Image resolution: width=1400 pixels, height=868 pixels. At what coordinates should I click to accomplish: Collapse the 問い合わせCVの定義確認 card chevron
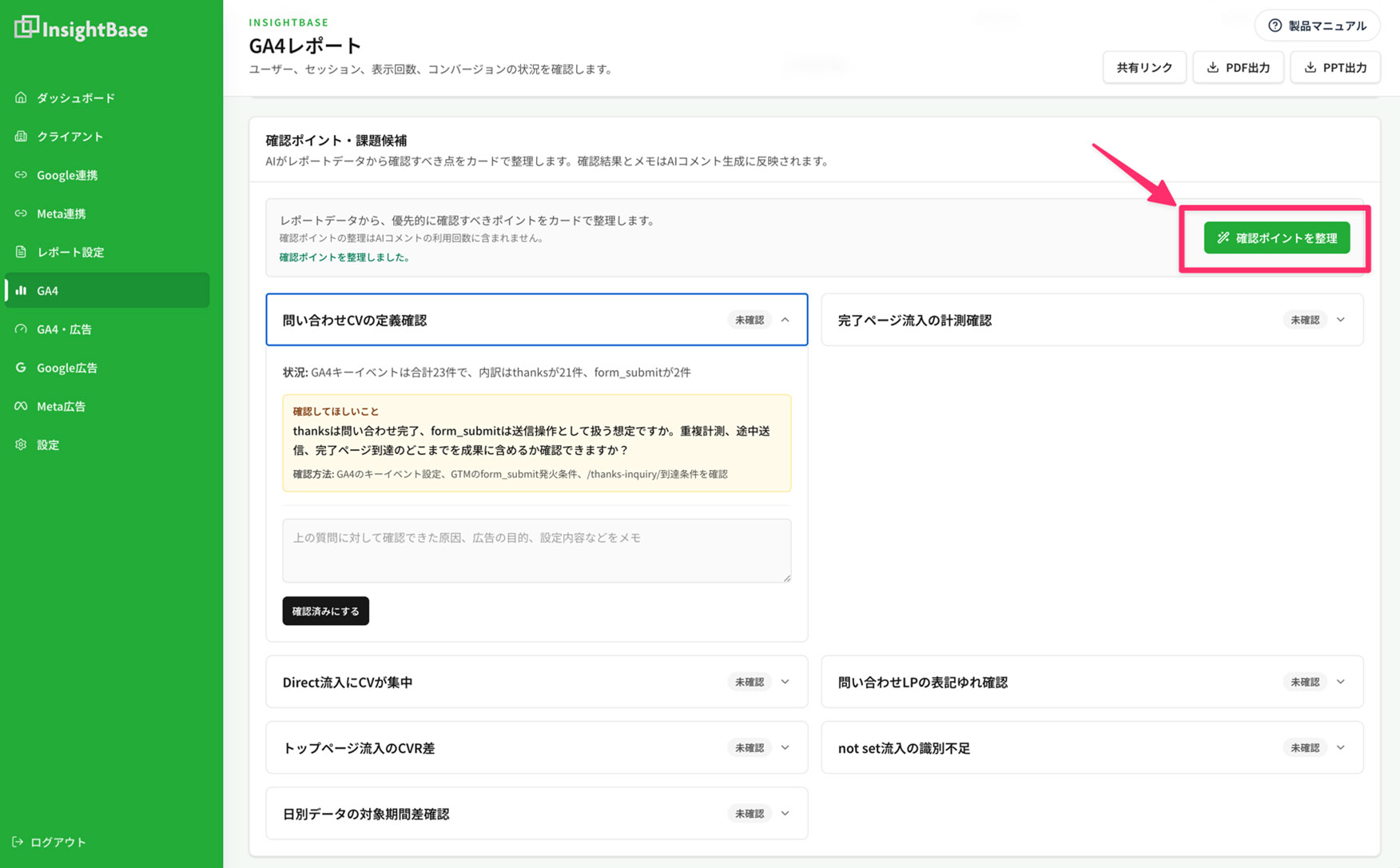coord(785,320)
